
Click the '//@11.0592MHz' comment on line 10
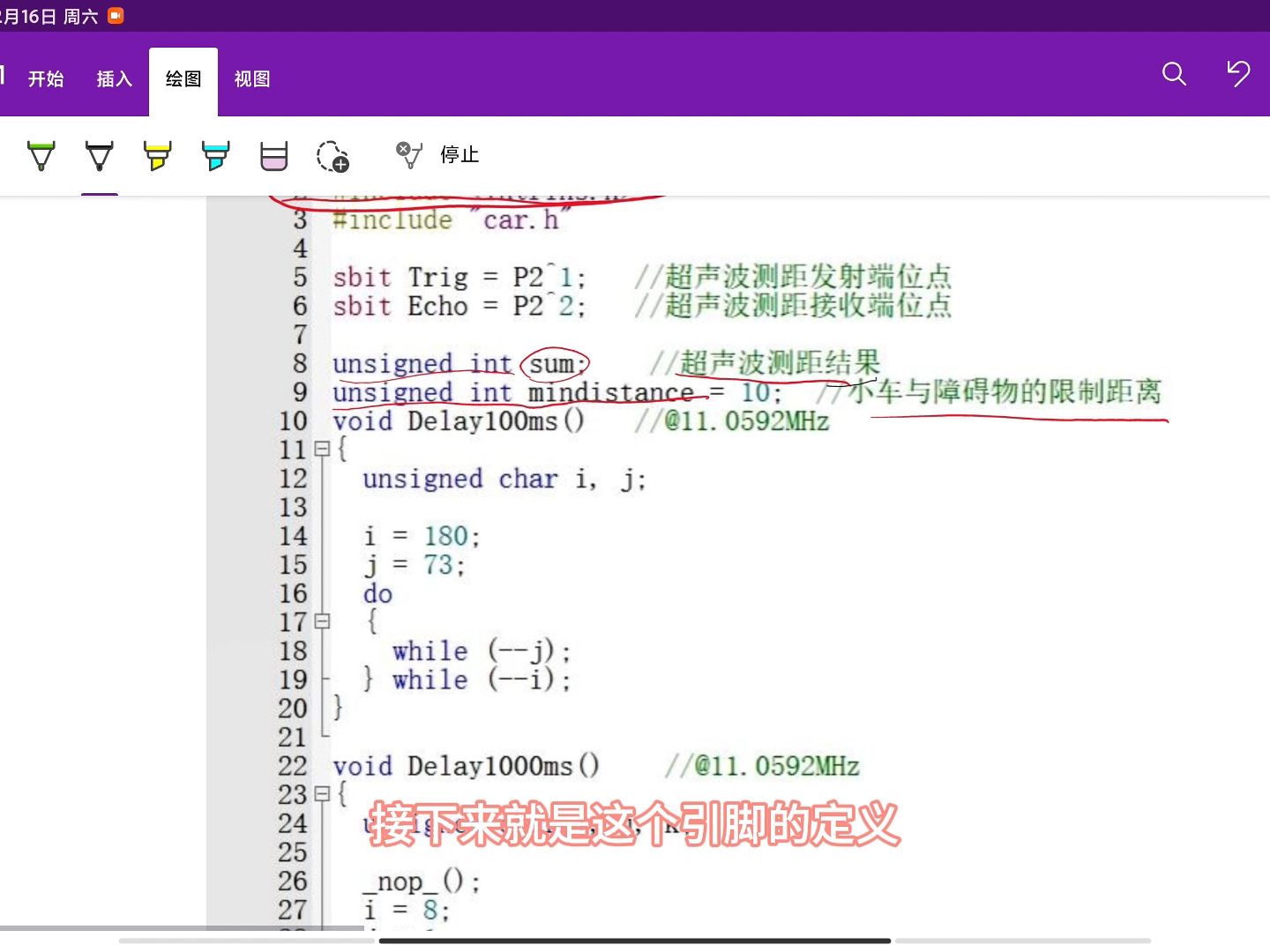click(x=732, y=421)
